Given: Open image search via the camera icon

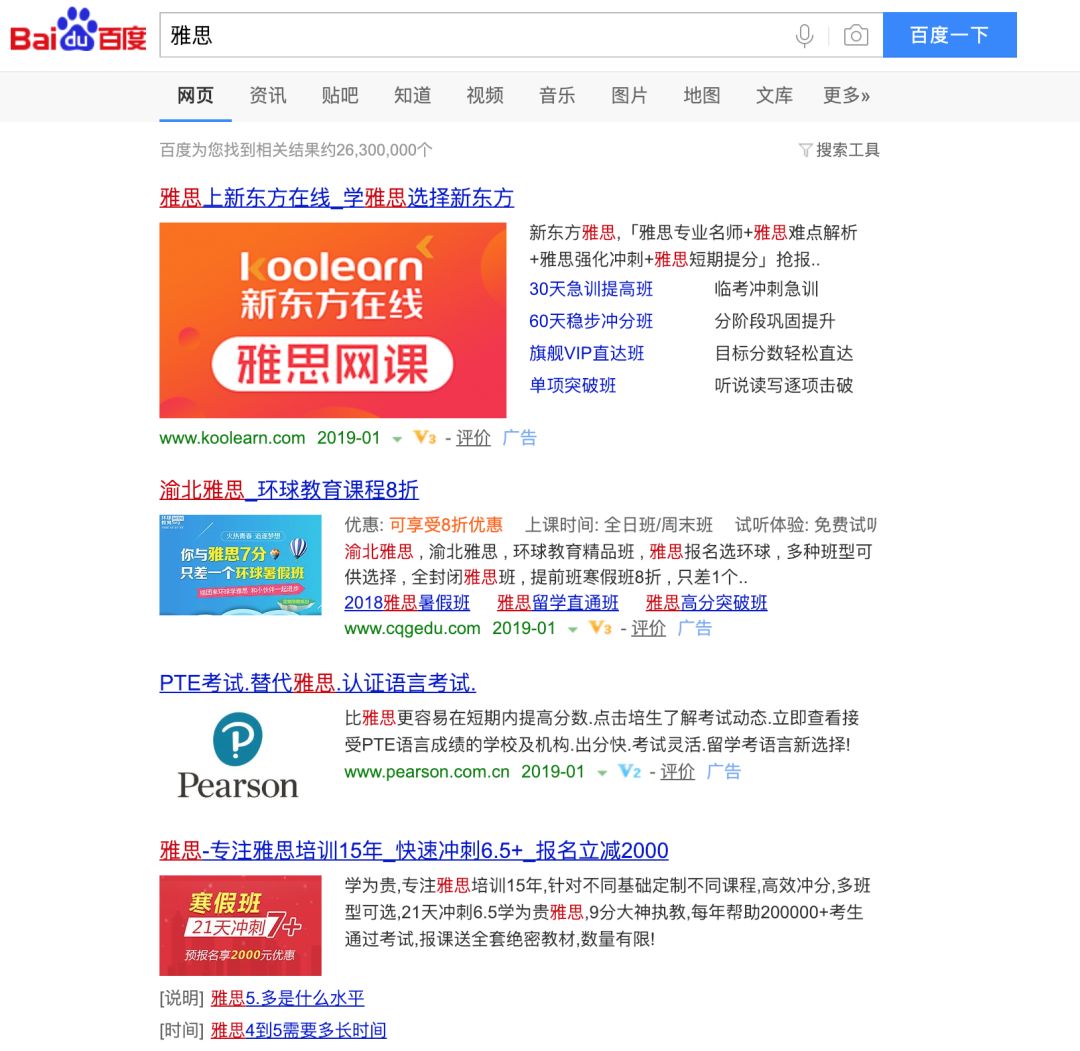Looking at the screenshot, I should click(856, 34).
